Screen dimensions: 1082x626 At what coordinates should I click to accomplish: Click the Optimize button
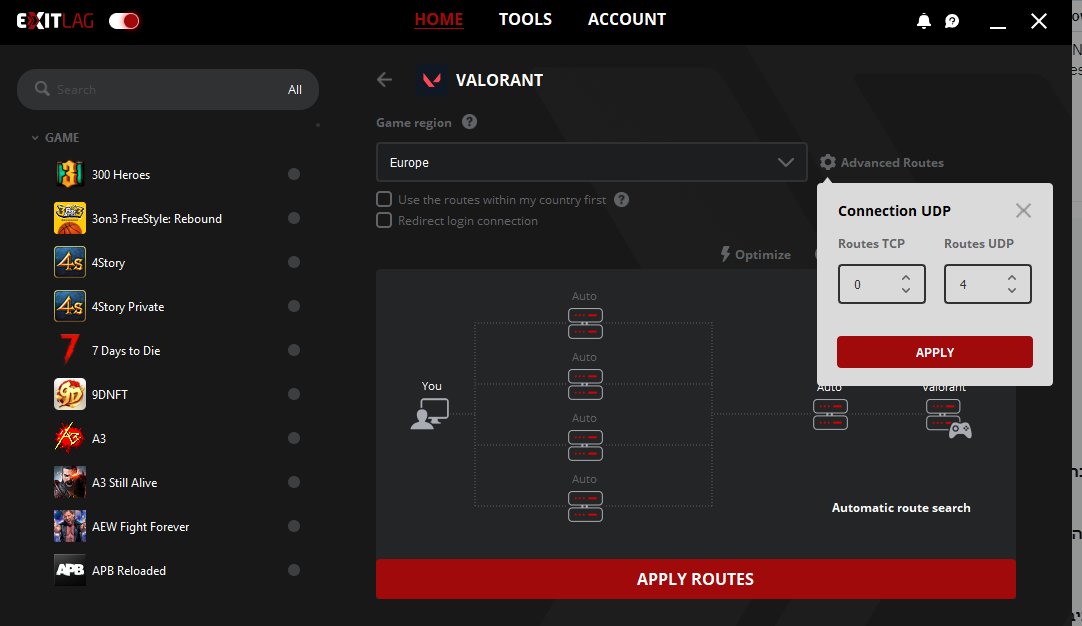point(756,254)
